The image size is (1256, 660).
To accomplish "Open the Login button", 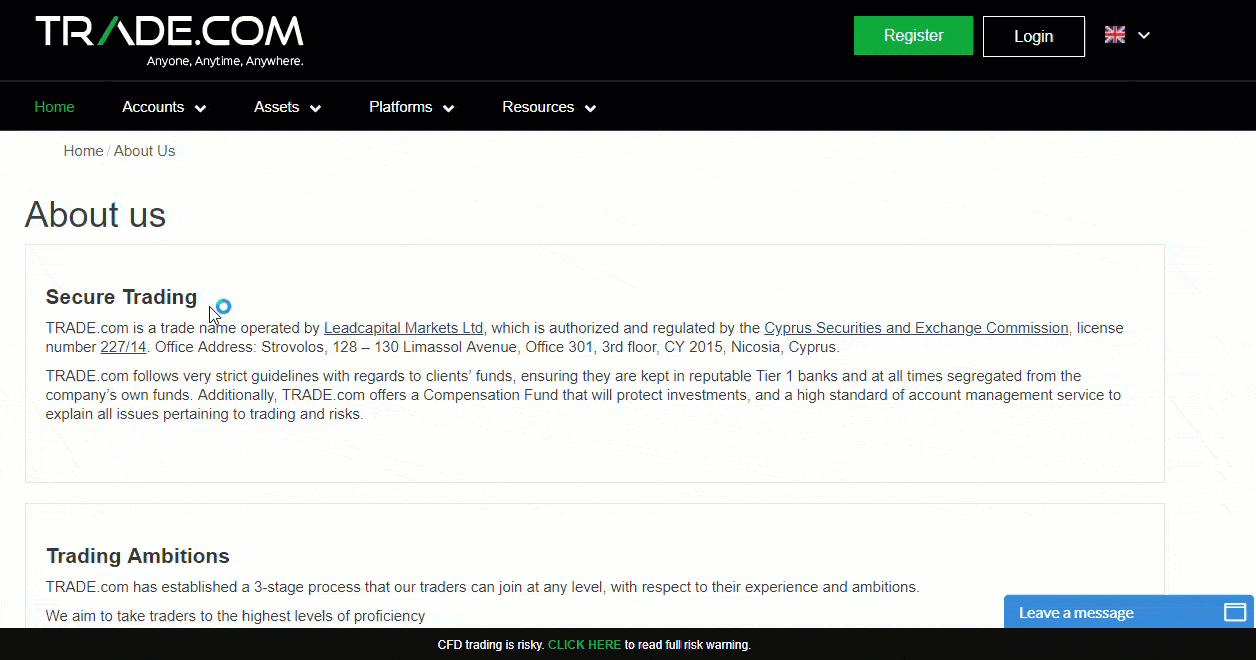I will [x=1033, y=36].
